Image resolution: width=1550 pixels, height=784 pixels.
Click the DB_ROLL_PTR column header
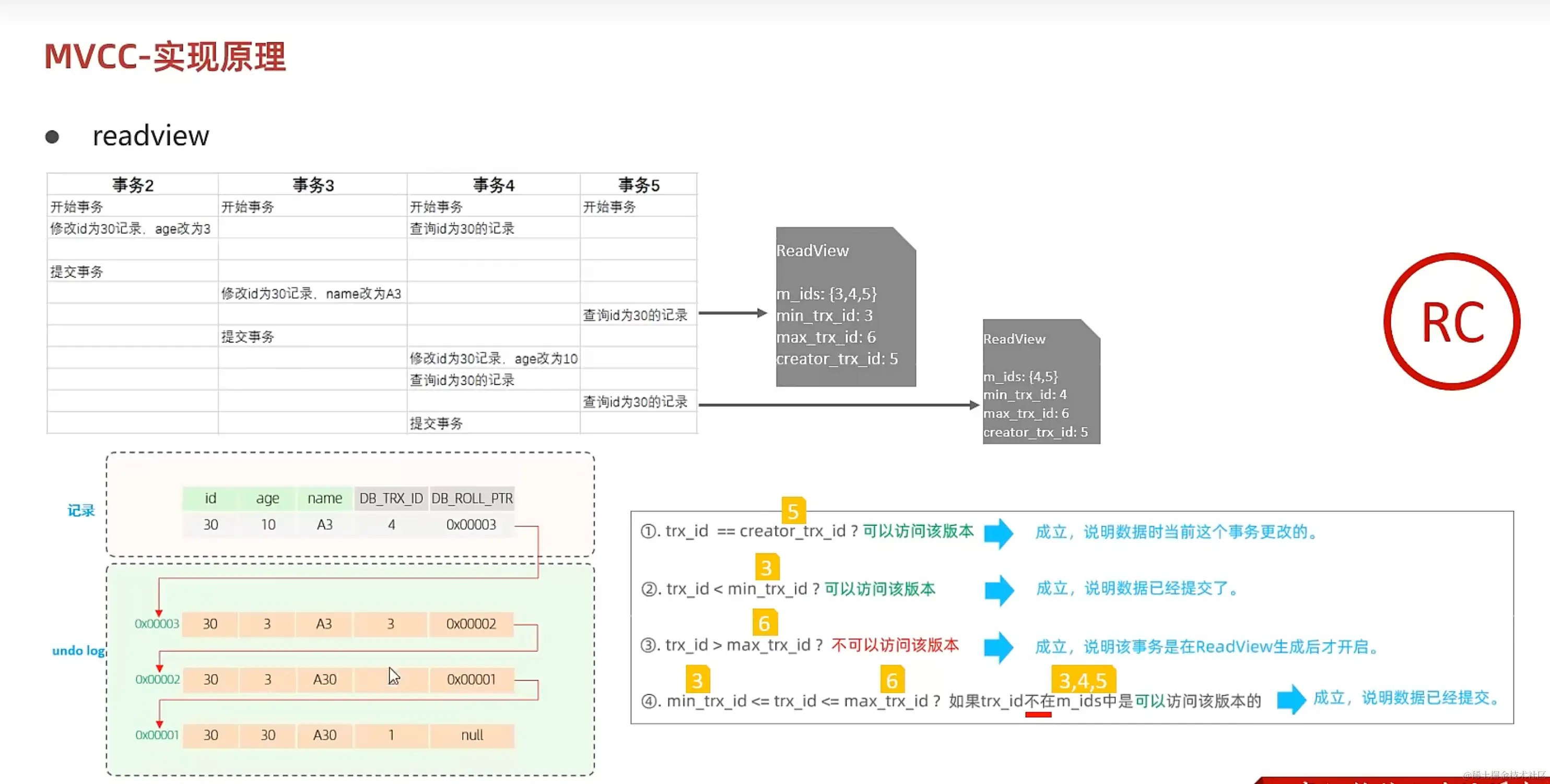(472, 498)
